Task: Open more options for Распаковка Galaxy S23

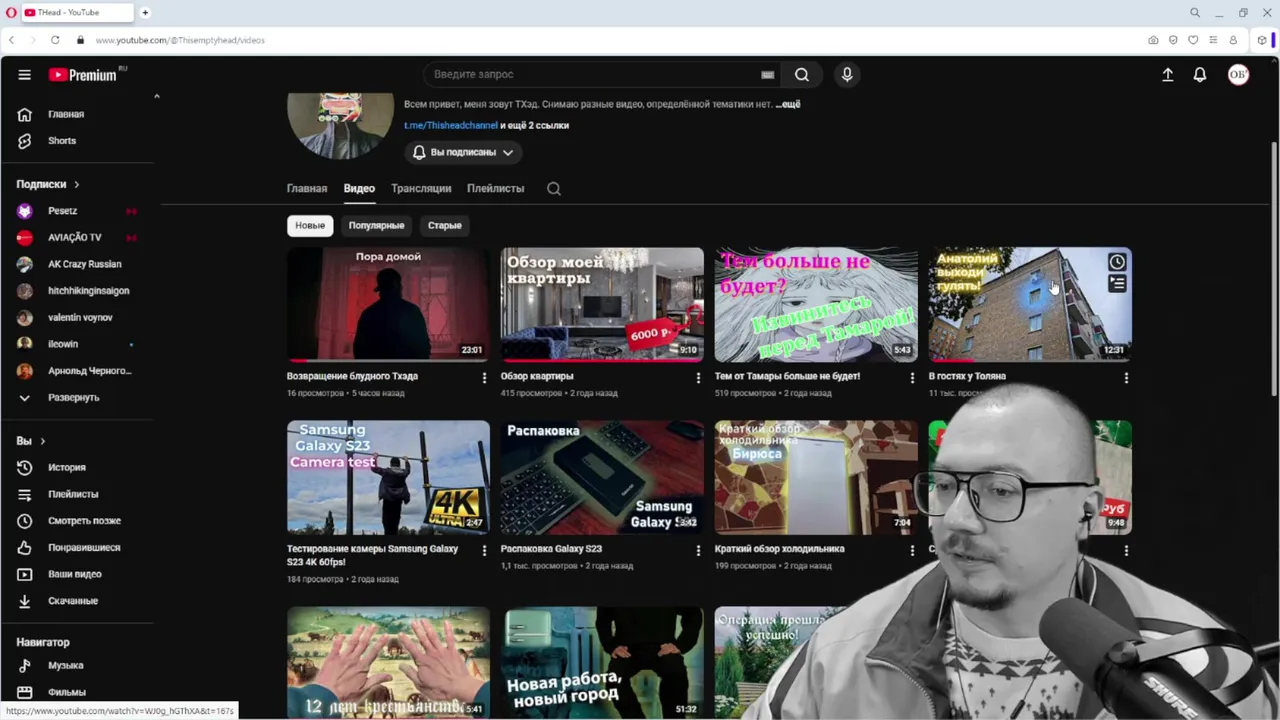Action: tap(698, 551)
